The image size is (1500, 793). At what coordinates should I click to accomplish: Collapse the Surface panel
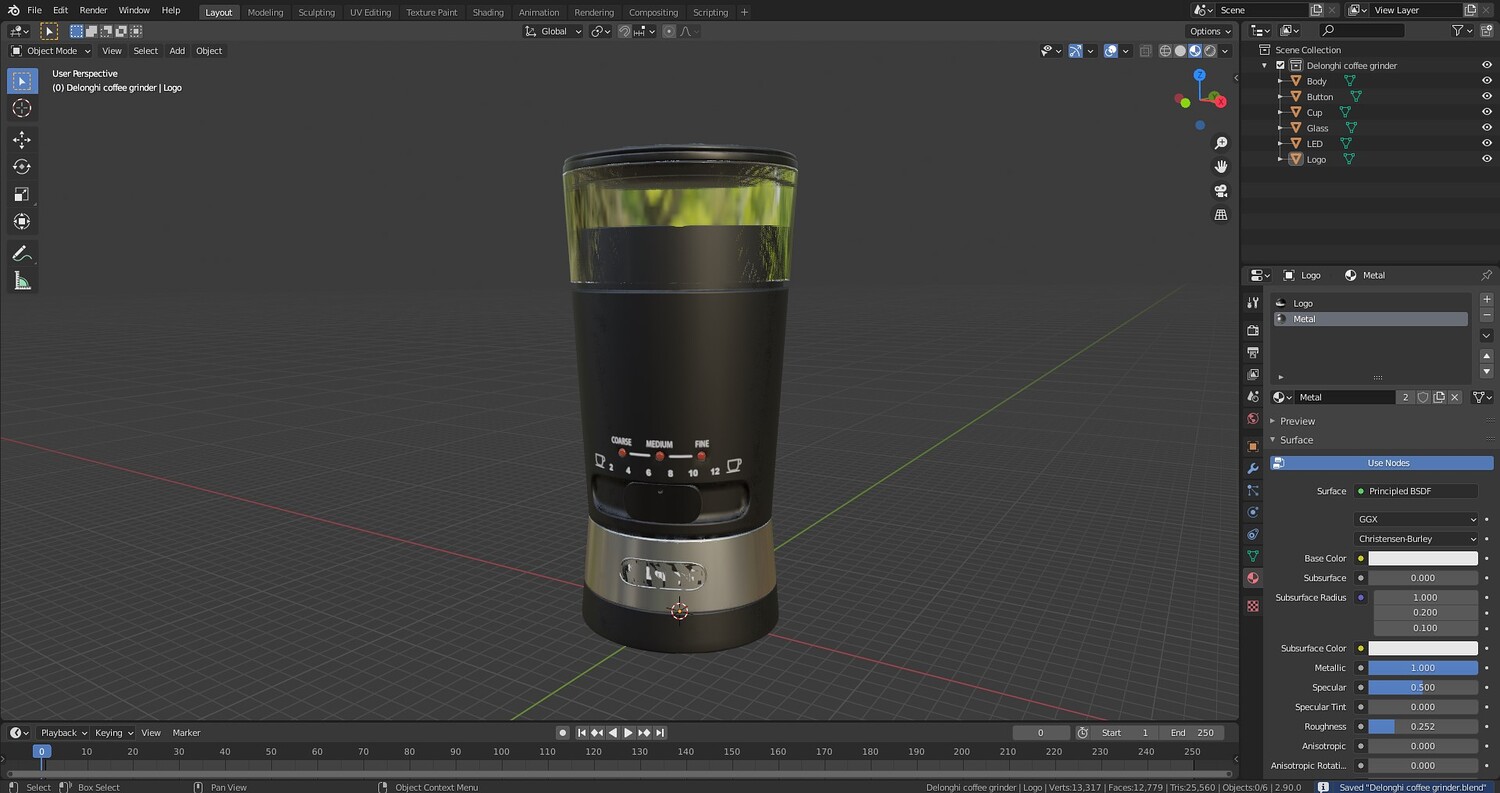click(1296, 440)
